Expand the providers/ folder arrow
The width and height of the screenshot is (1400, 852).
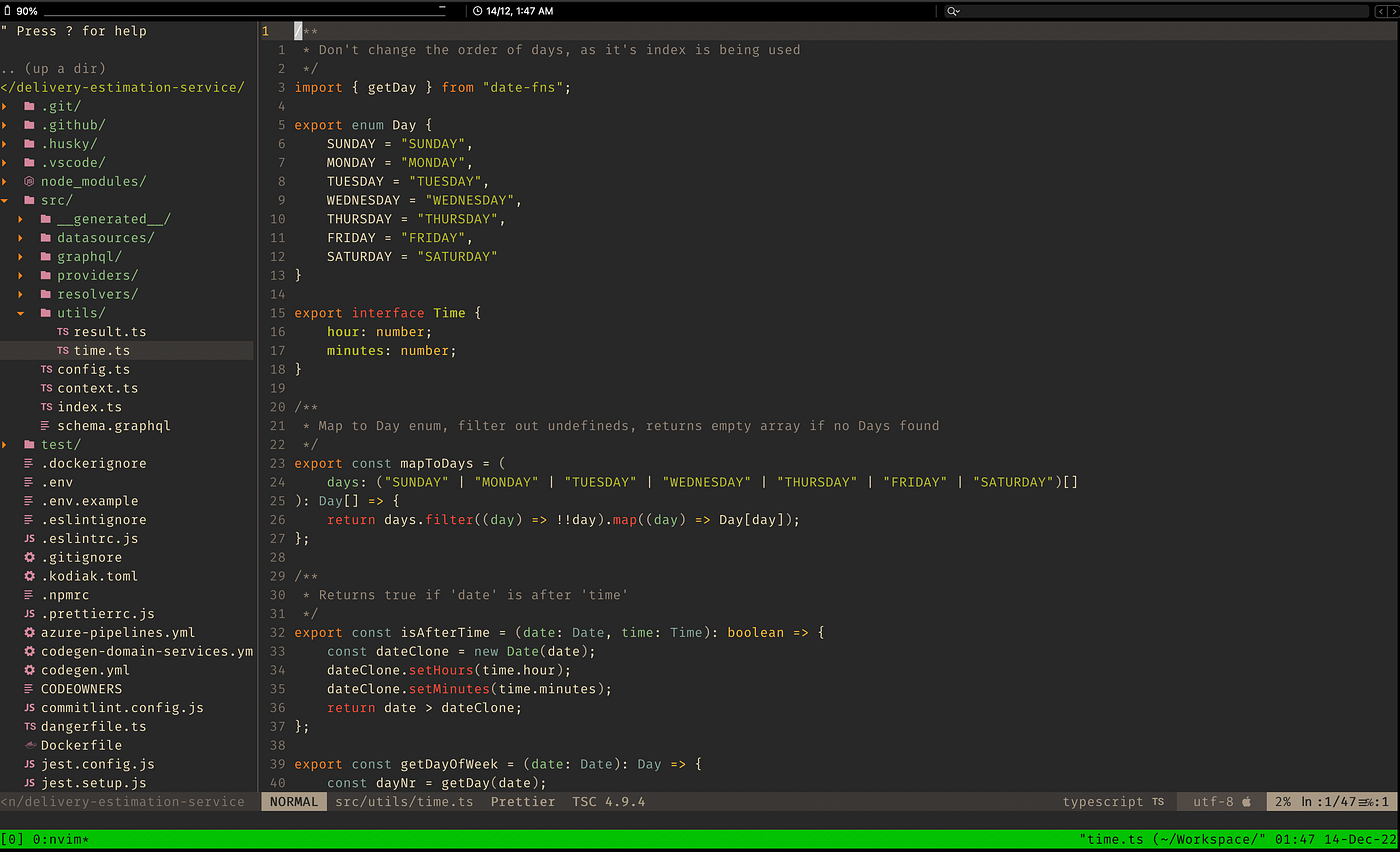click(x=21, y=275)
